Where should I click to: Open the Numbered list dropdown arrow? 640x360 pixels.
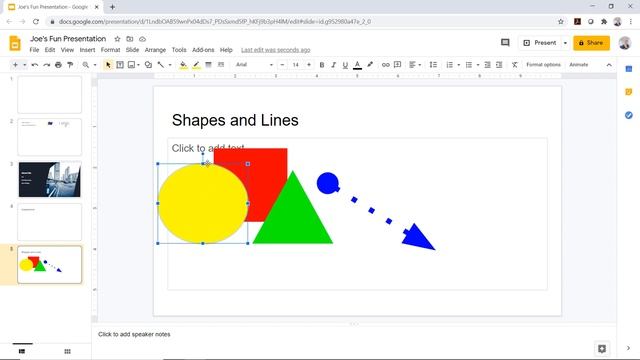coord(458,65)
